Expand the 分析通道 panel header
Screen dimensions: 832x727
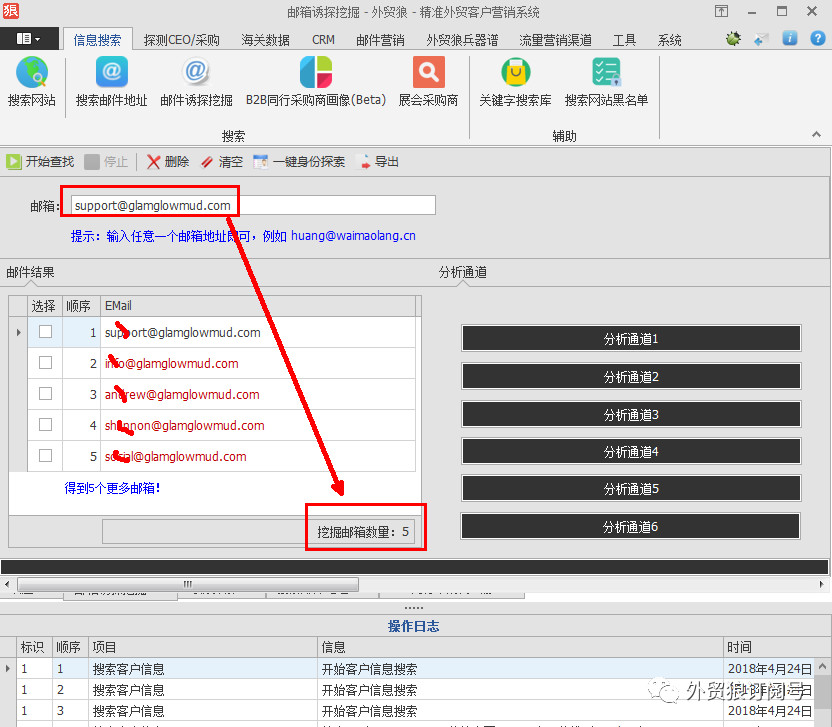pyautogui.click(x=463, y=272)
